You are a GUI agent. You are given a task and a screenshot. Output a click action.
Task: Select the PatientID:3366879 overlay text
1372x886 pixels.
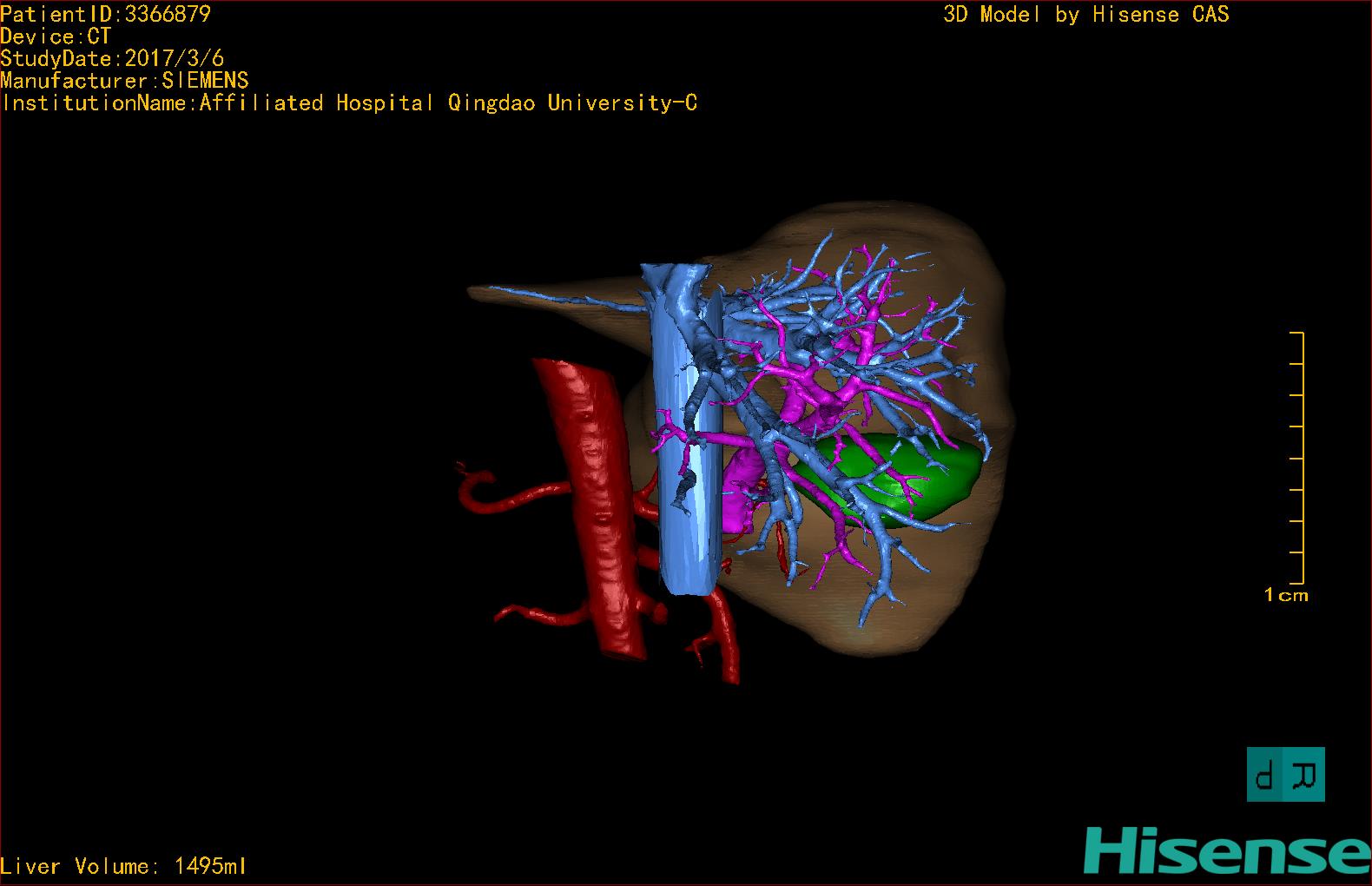105,14
